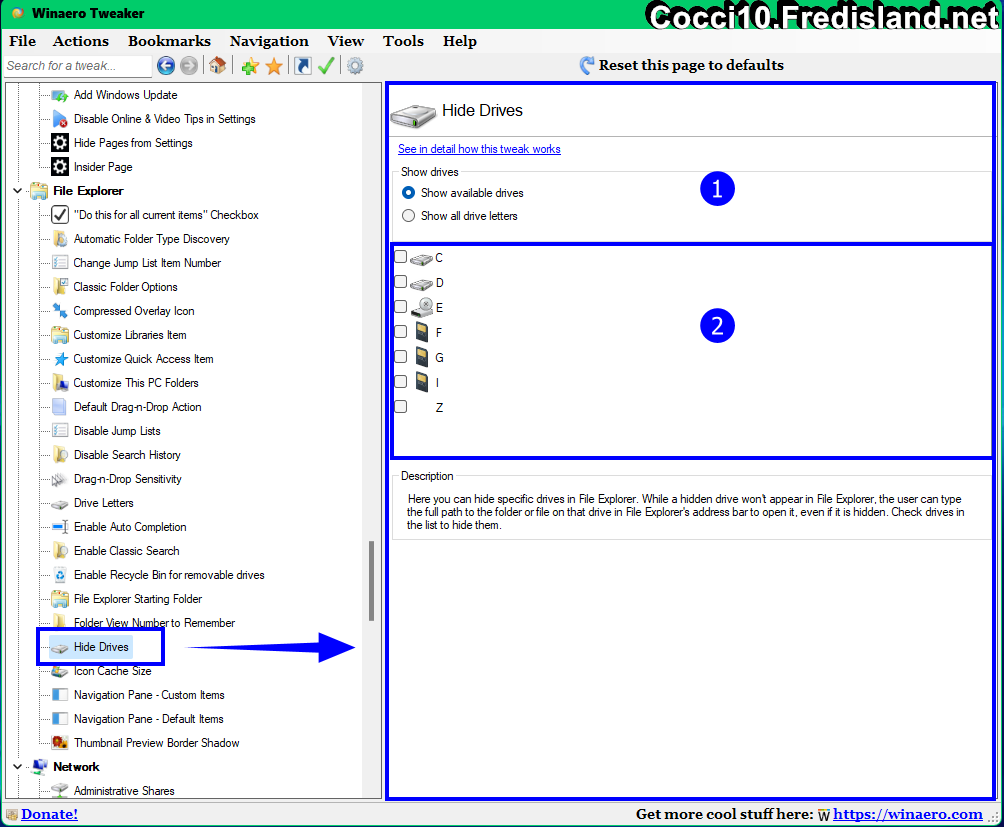Click Administrative Shares drive icon
The image size is (1004, 827).
60,791
